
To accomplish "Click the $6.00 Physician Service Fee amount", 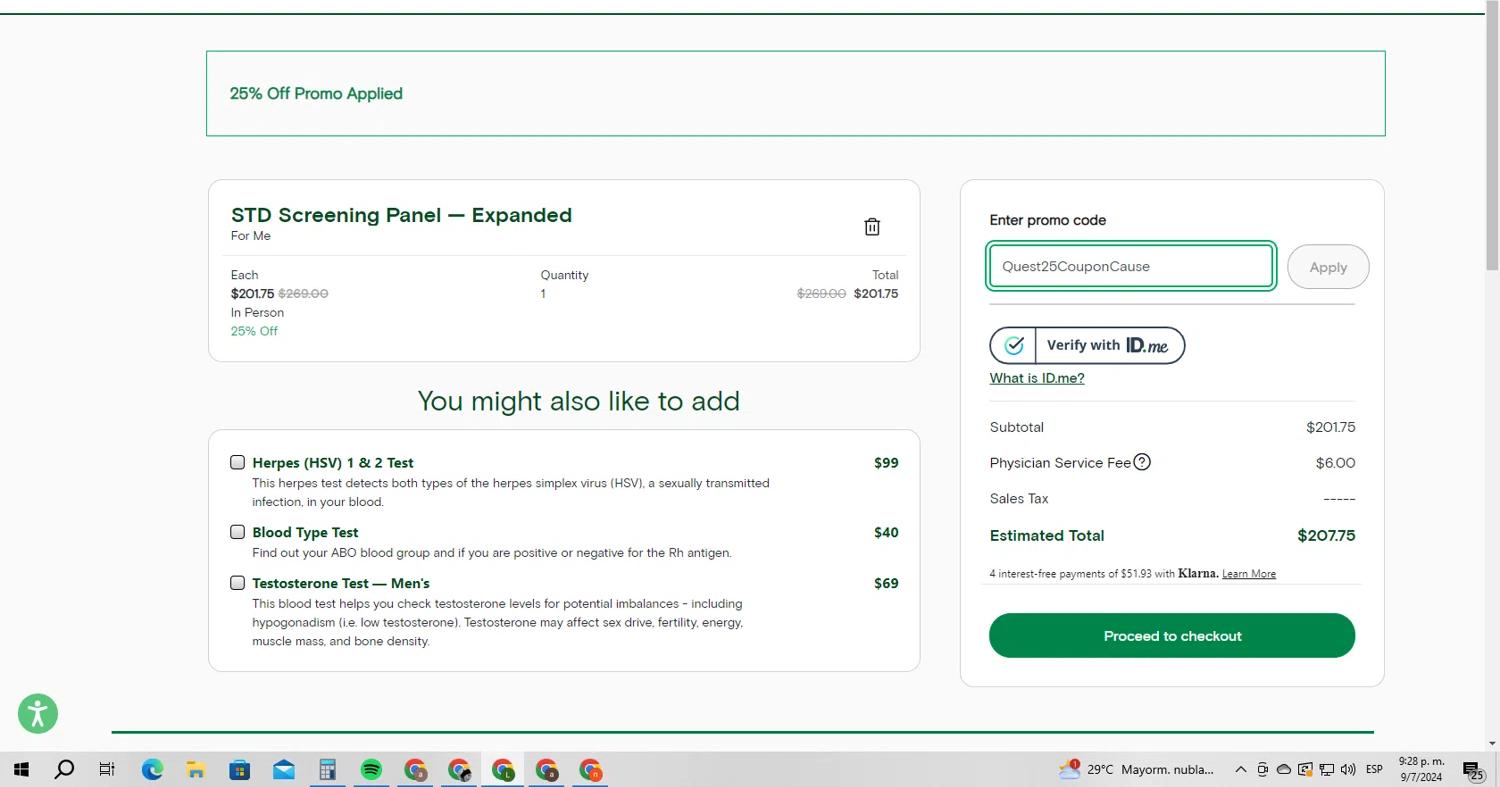I will 1335,463.
